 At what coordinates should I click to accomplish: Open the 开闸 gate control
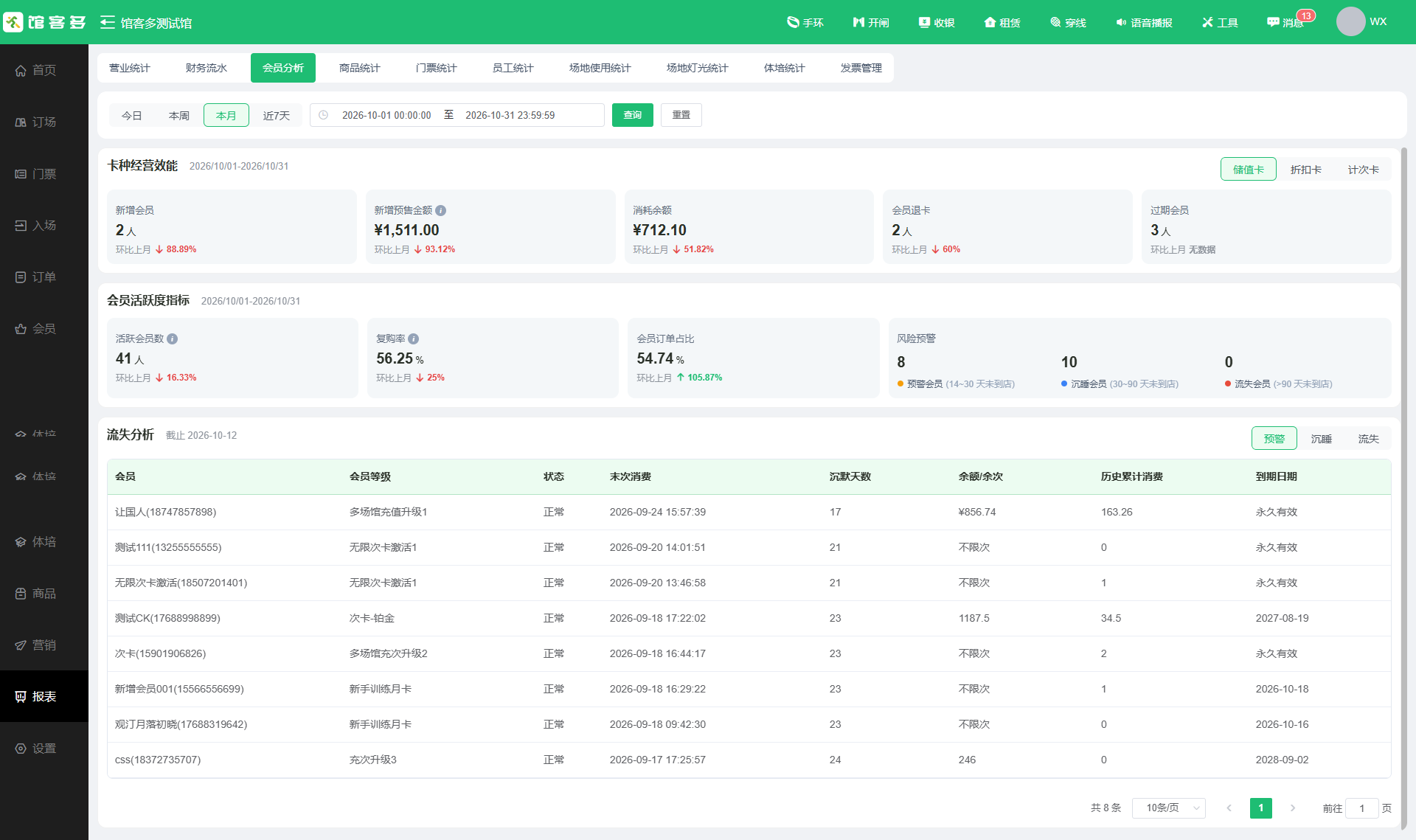point(870,23)
